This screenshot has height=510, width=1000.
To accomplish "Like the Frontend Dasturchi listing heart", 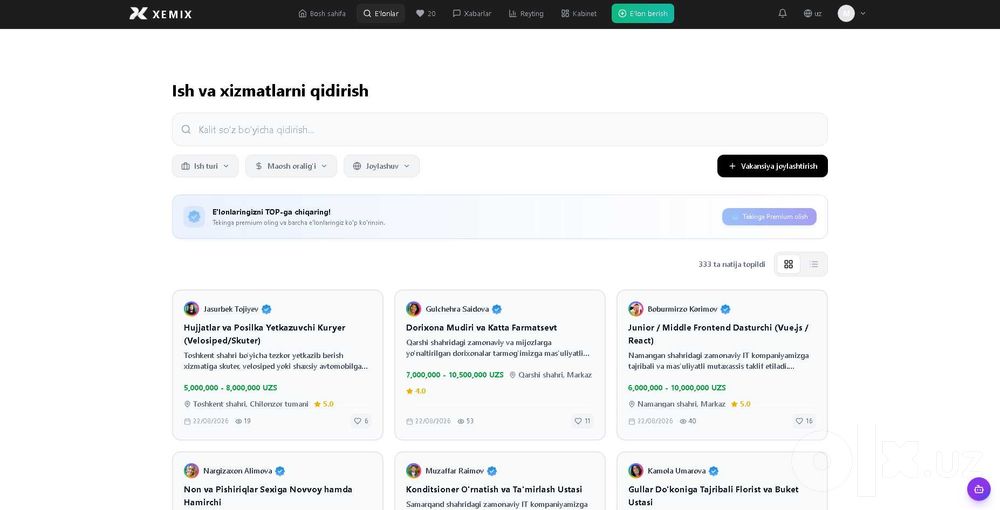I will click(x=804, y=421).
